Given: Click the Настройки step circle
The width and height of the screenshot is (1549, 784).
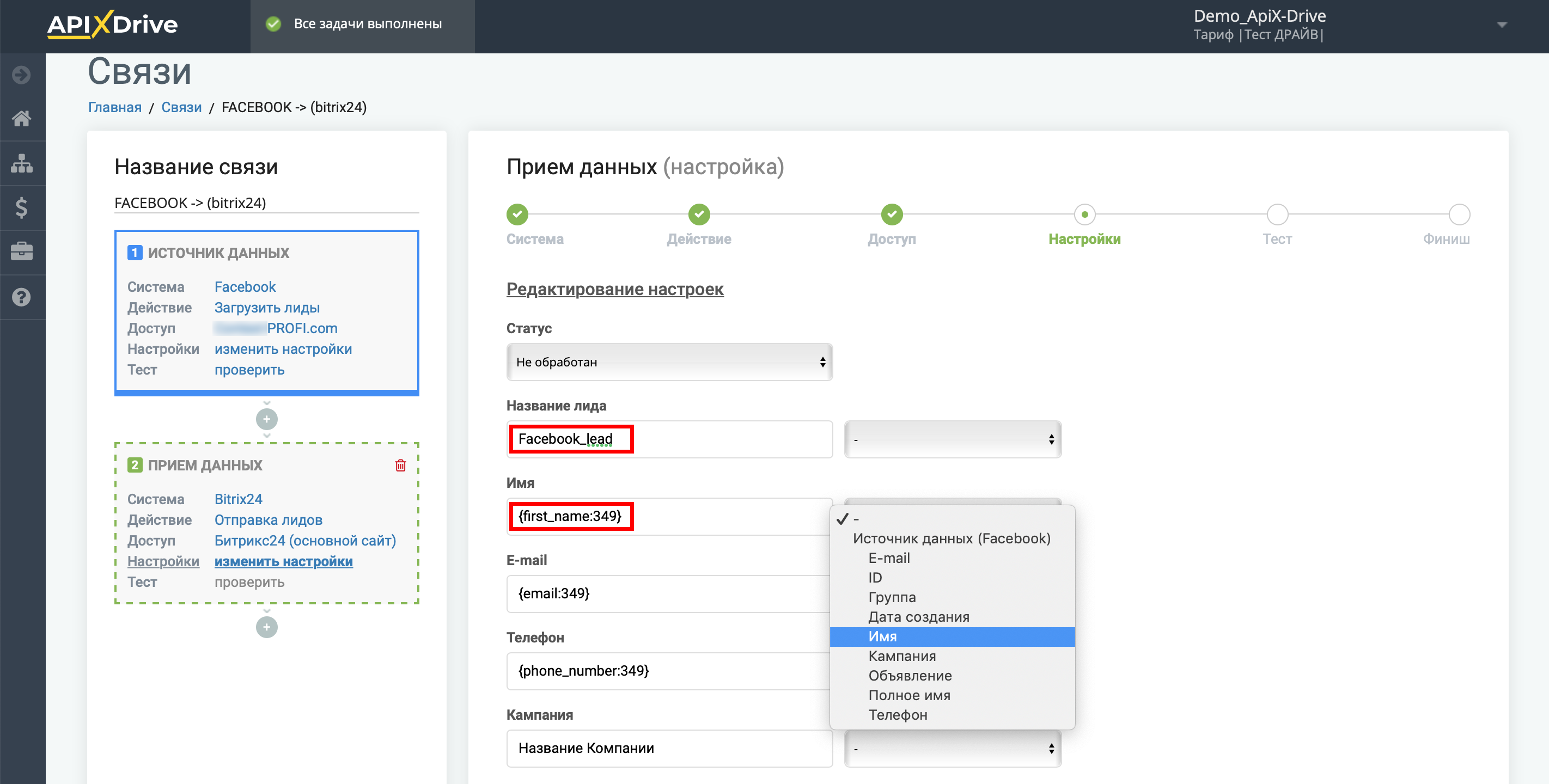Looking at the screenshot, I should (1084, 214).
